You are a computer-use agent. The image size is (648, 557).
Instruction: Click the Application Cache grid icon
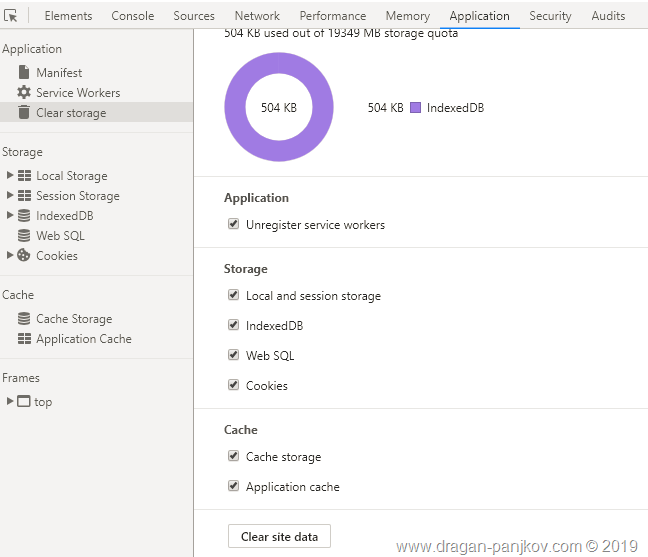click(x=24, y=339)
